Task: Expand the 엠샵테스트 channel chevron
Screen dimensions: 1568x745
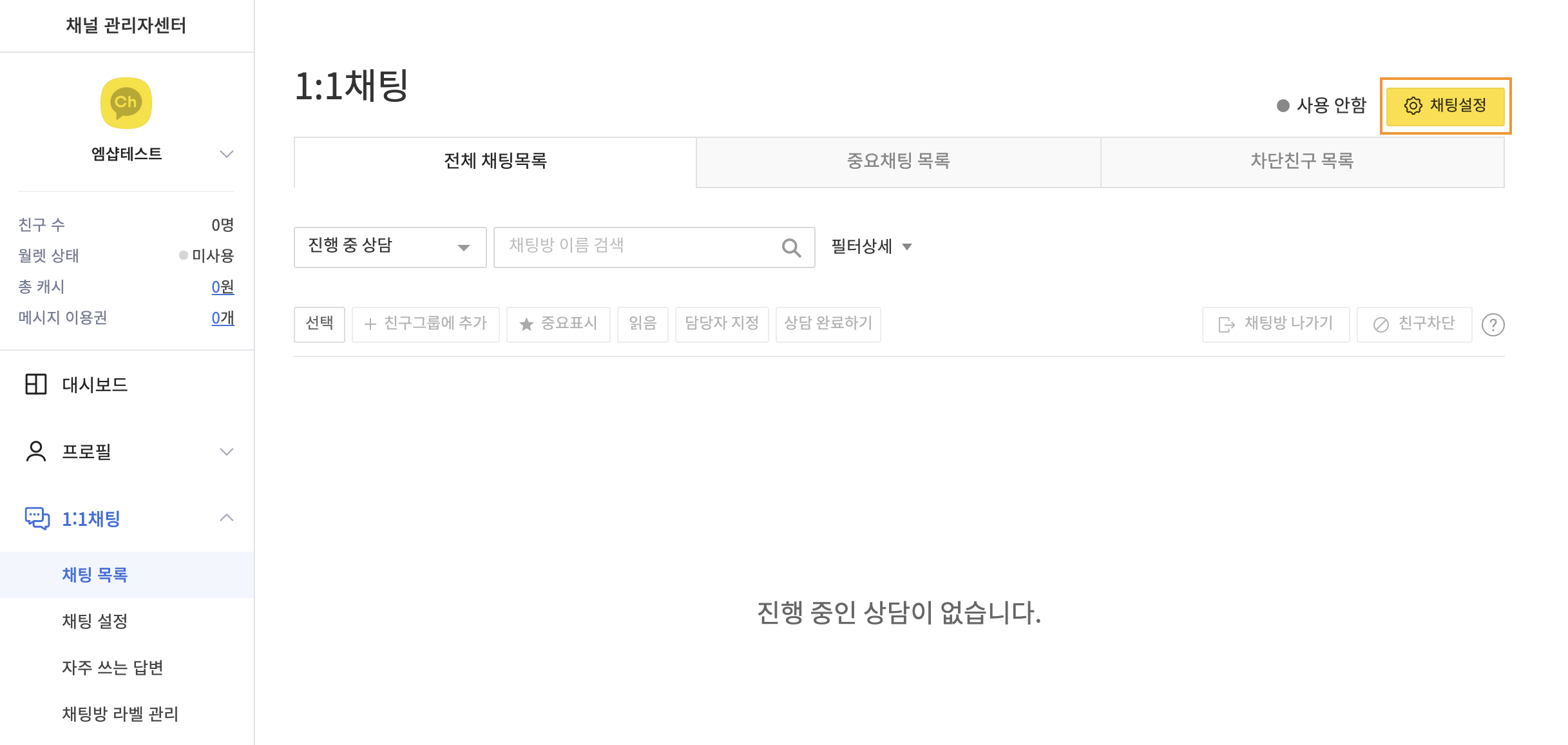Action: coord(226,154)
